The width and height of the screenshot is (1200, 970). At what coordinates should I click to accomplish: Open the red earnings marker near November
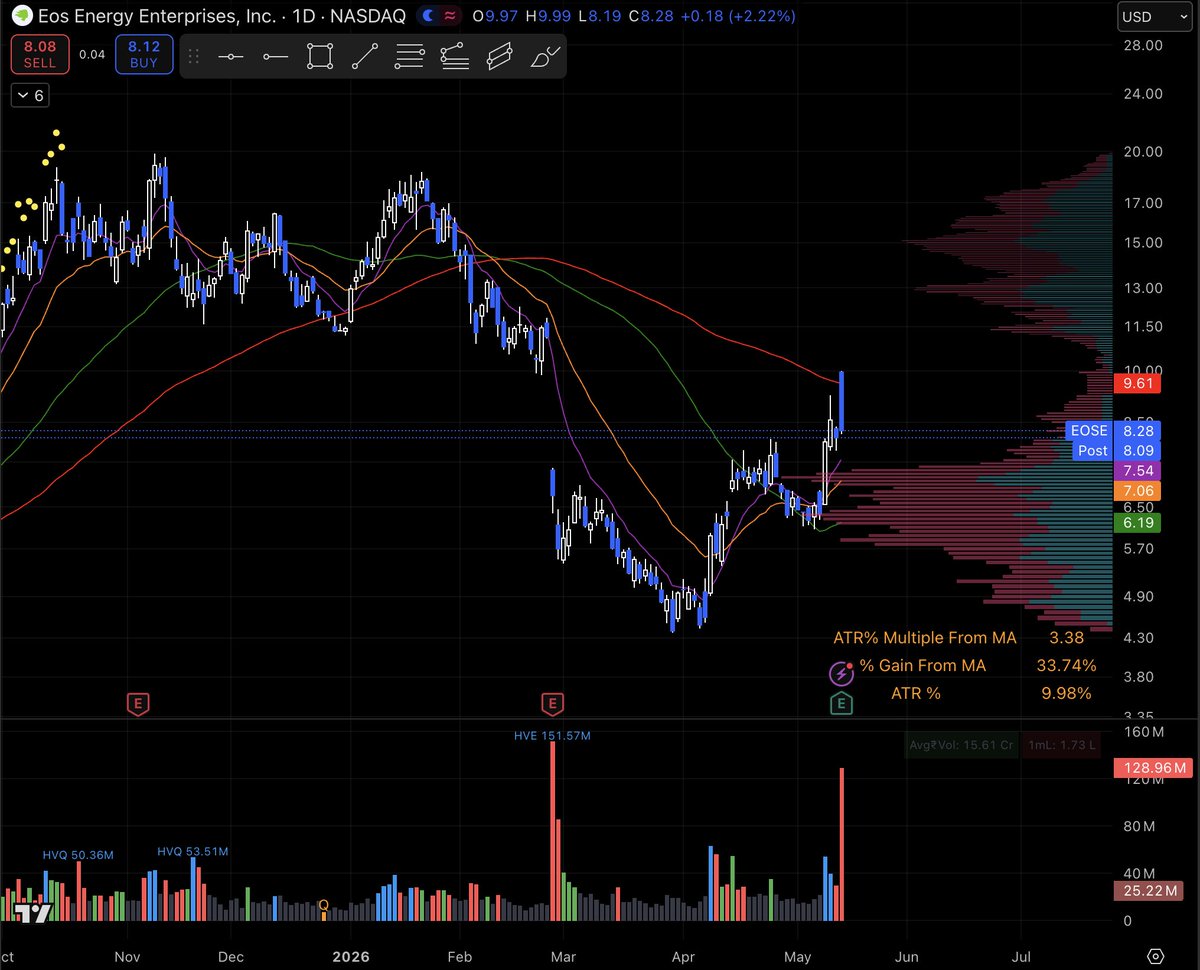[x=138, y=704]
